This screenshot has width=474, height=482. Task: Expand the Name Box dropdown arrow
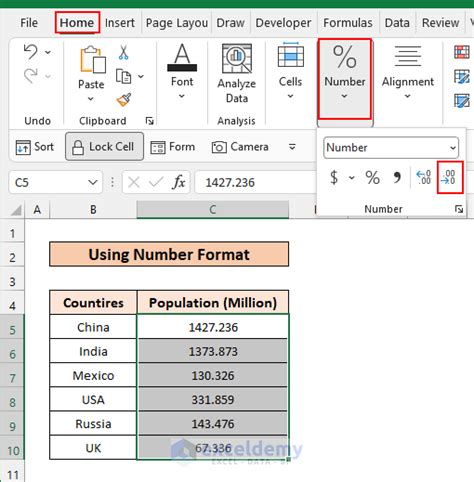(x=93, y=182)
